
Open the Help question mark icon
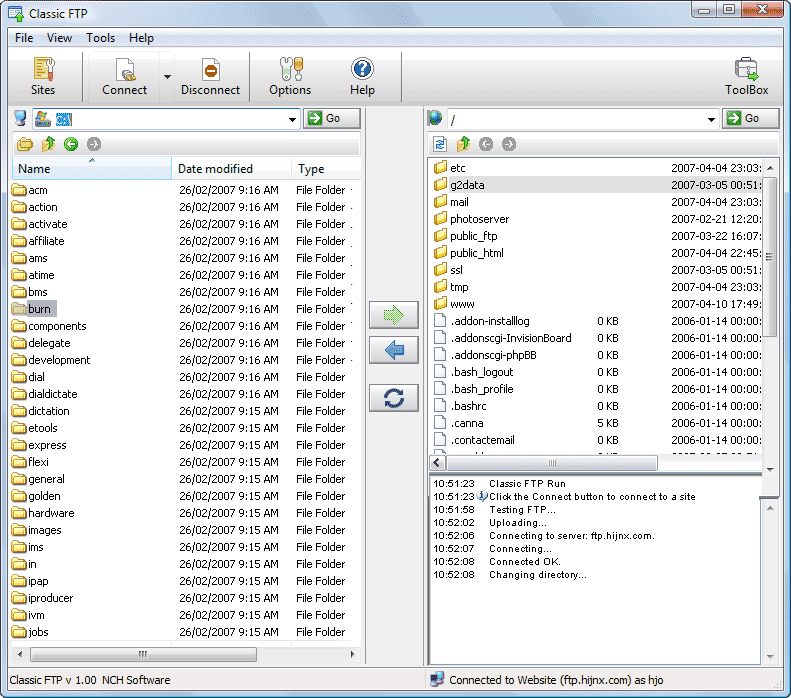pos(362,70)
